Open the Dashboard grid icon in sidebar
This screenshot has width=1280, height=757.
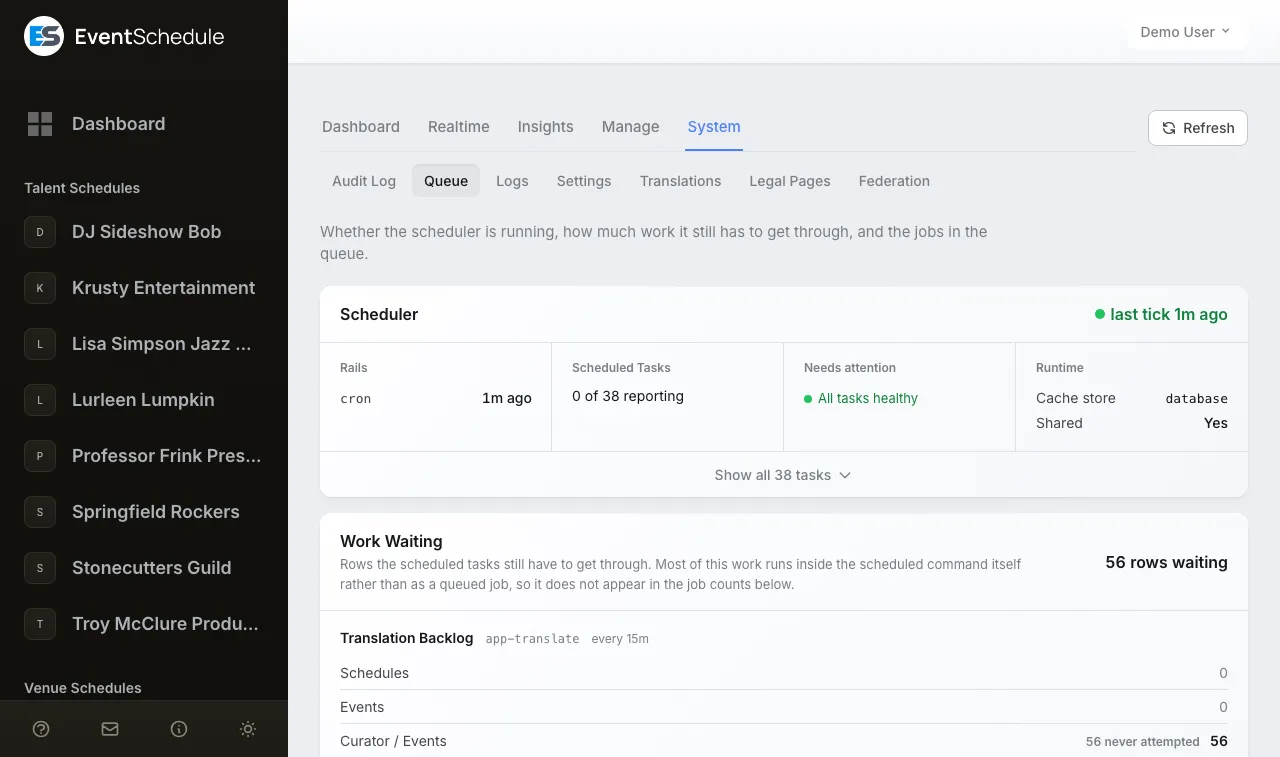pyautogui.click(x=40, y=124)
